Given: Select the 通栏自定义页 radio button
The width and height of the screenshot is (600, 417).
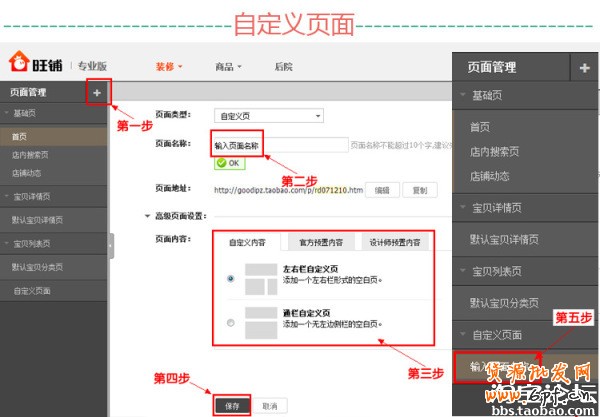Looking at the screenshot, I should pos(231,322).
